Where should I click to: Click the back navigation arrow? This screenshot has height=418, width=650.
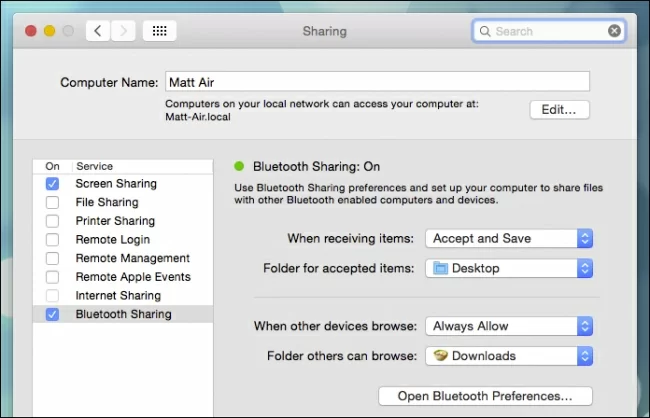tap(97, 31)
